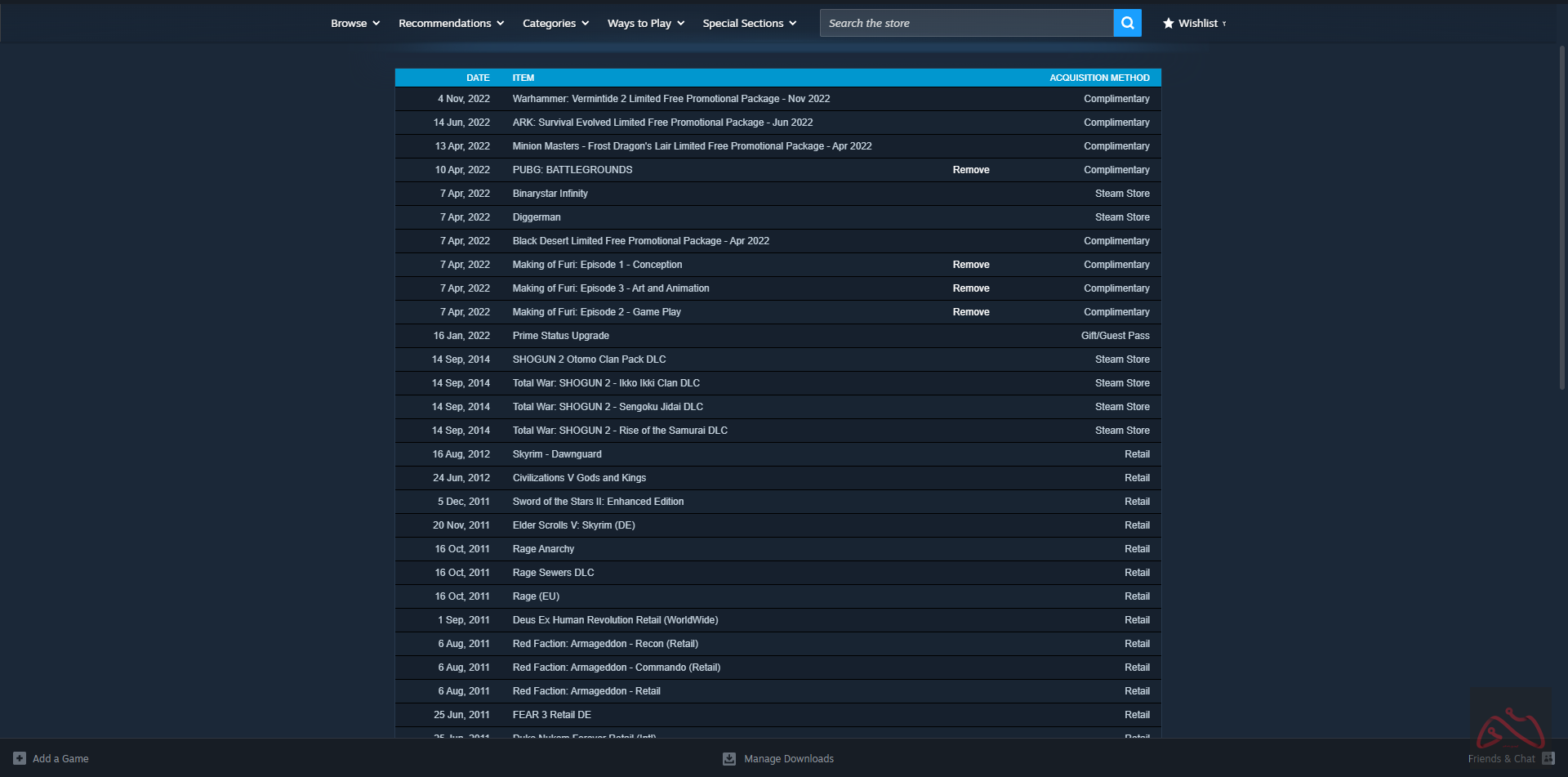Click the Add a Game plus icon
Image resolution: width=1568 pixels, height=777 pixels.
tap(20, 758)
